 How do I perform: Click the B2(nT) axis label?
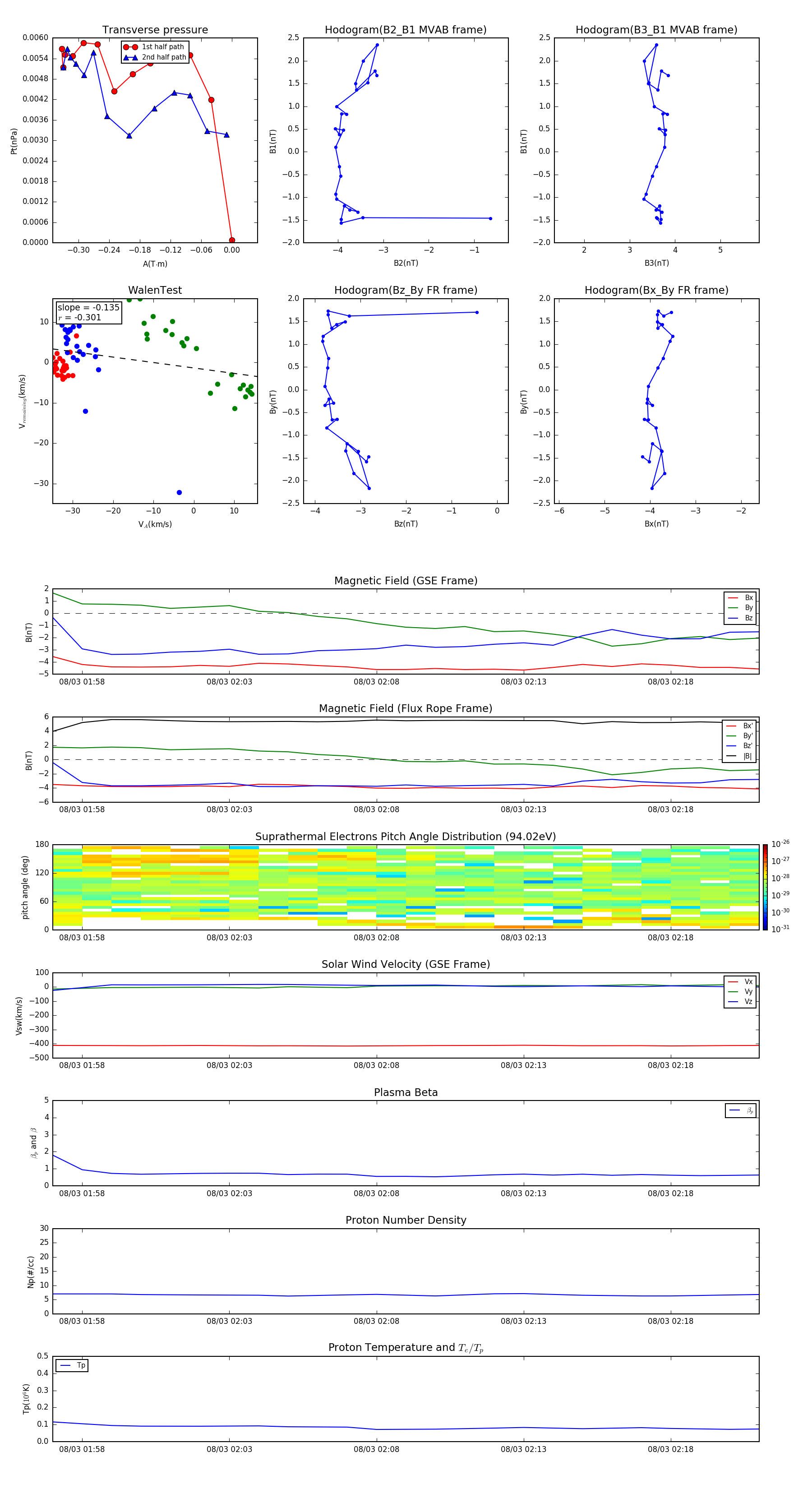pyautogui.click(x=406, y=263)
